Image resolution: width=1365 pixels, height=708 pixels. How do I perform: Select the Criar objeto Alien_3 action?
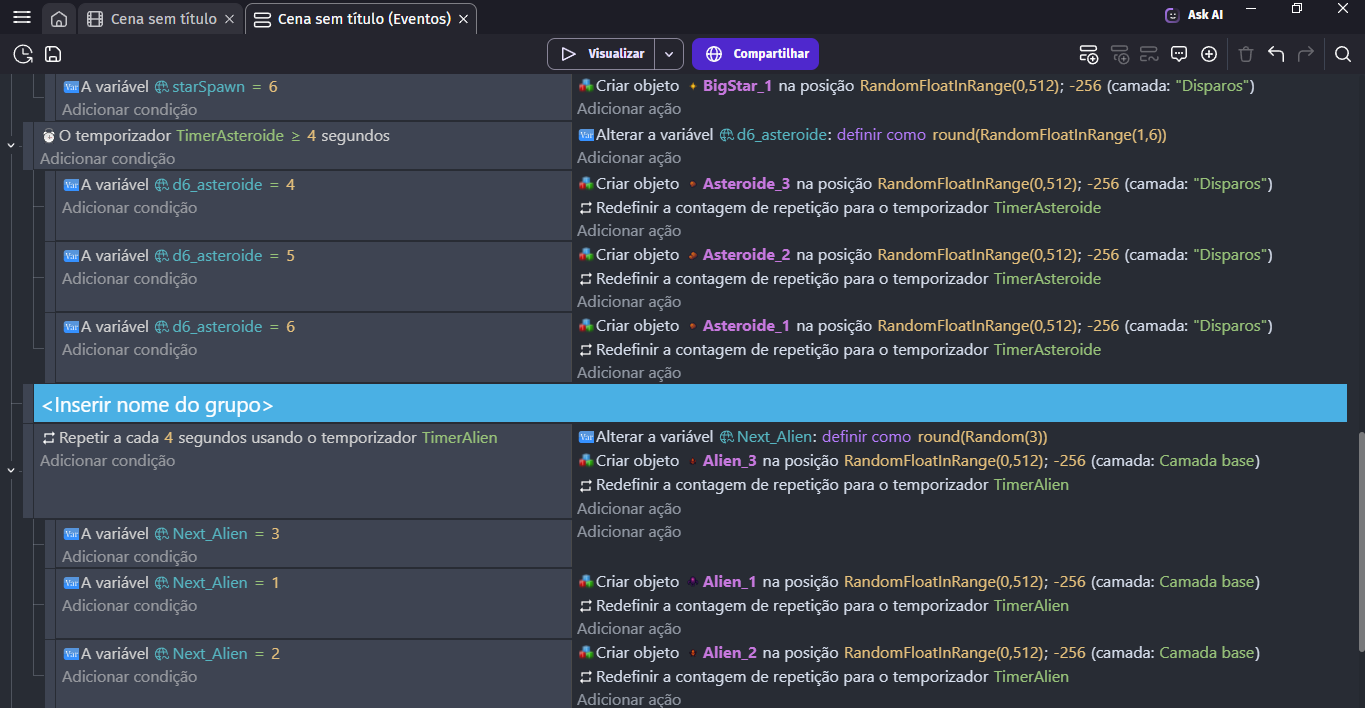pos(918,461)
